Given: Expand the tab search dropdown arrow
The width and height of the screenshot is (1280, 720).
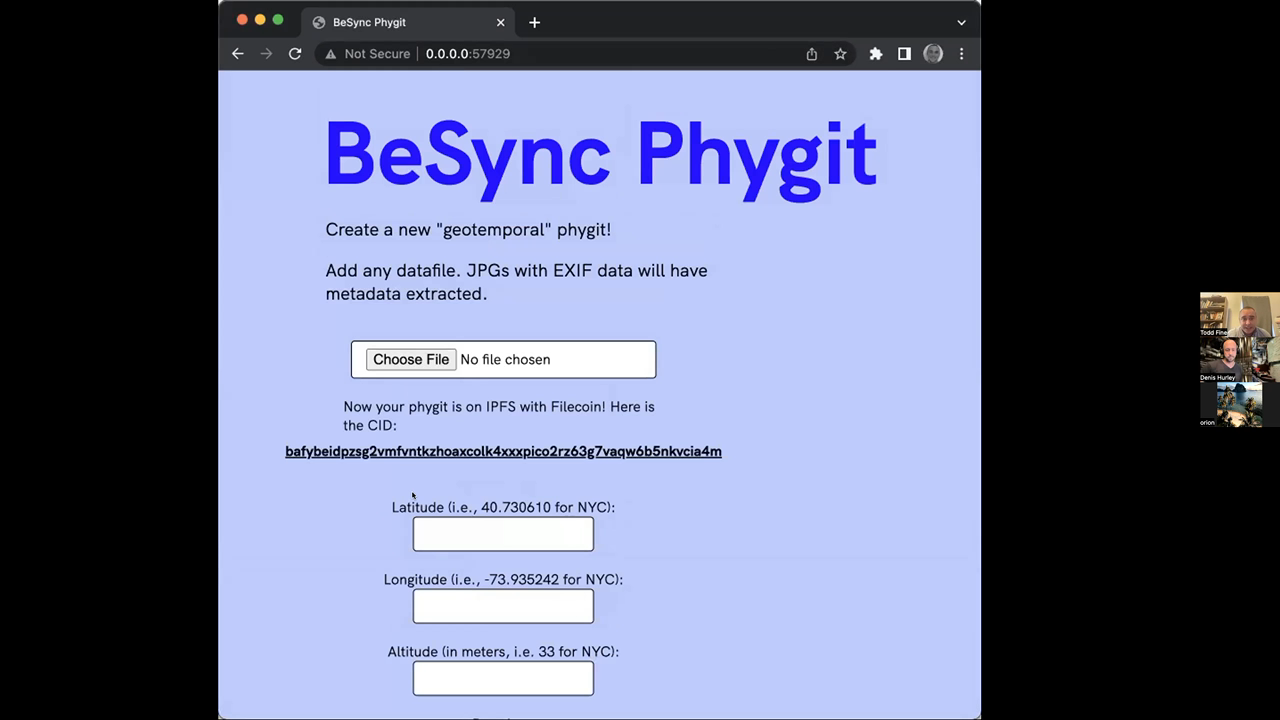Looking at the screenshot, I should pyautogui.click(x=962, y=22).
